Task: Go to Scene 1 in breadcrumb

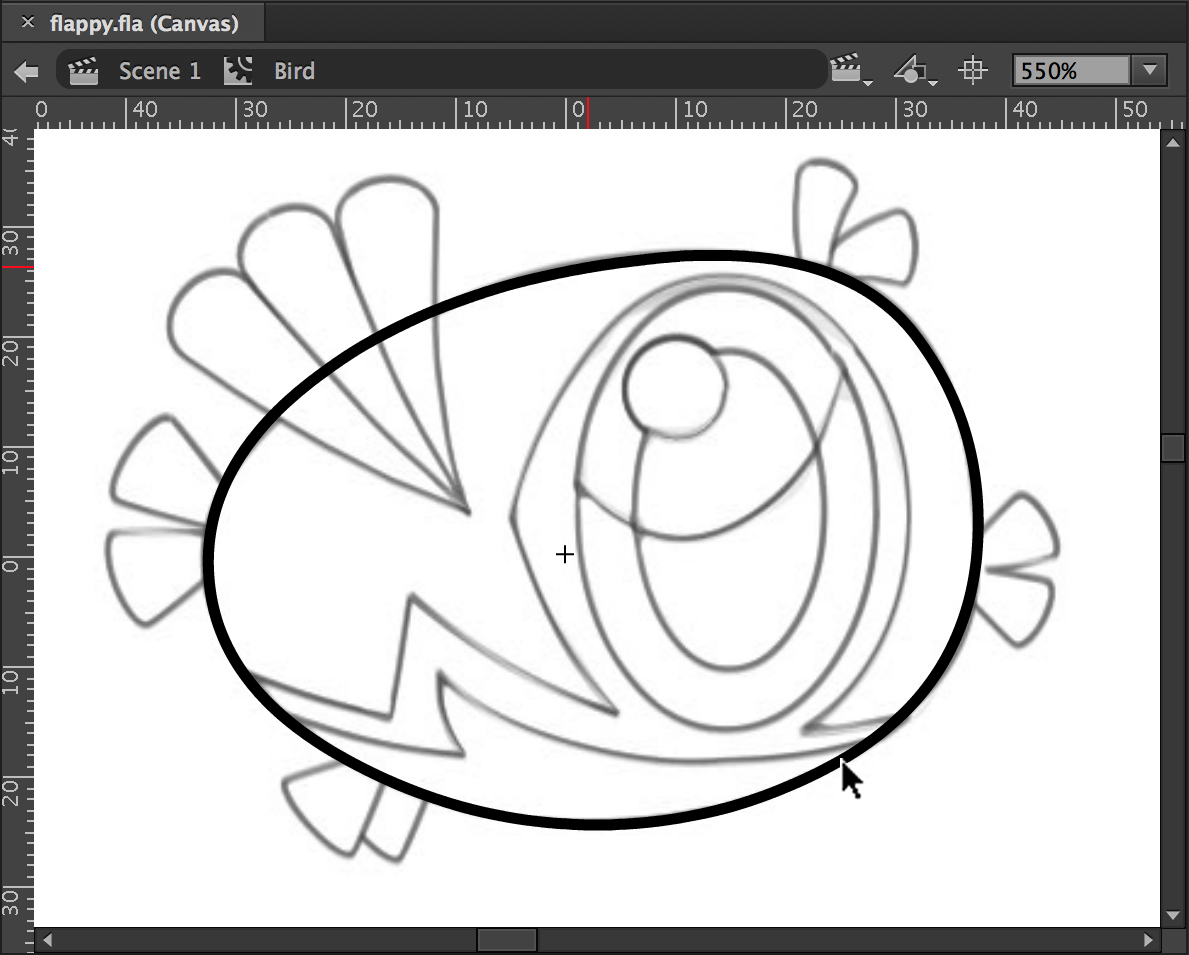Action: [x=159, y=71]
